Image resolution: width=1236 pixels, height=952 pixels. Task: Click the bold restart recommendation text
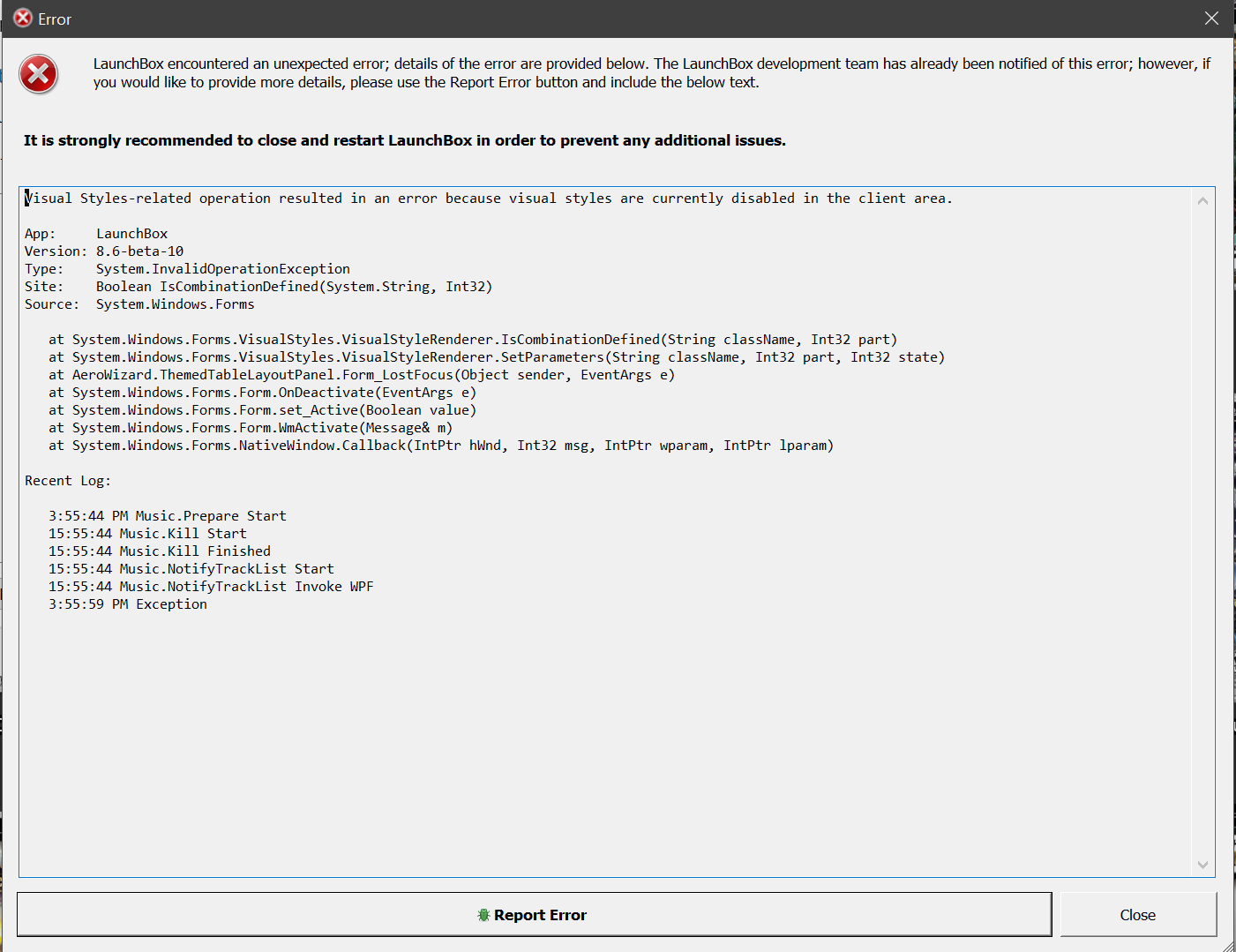click(405, 140)
